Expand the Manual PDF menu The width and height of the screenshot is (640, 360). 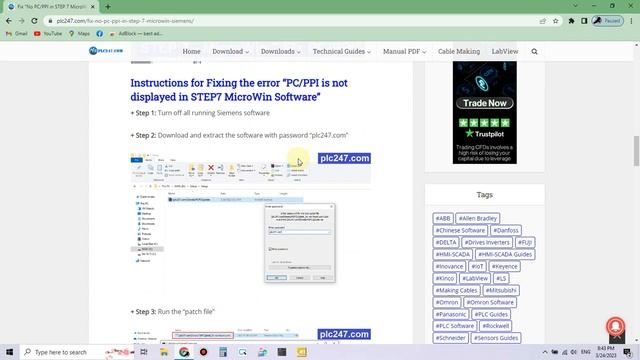tap(404, 51)
